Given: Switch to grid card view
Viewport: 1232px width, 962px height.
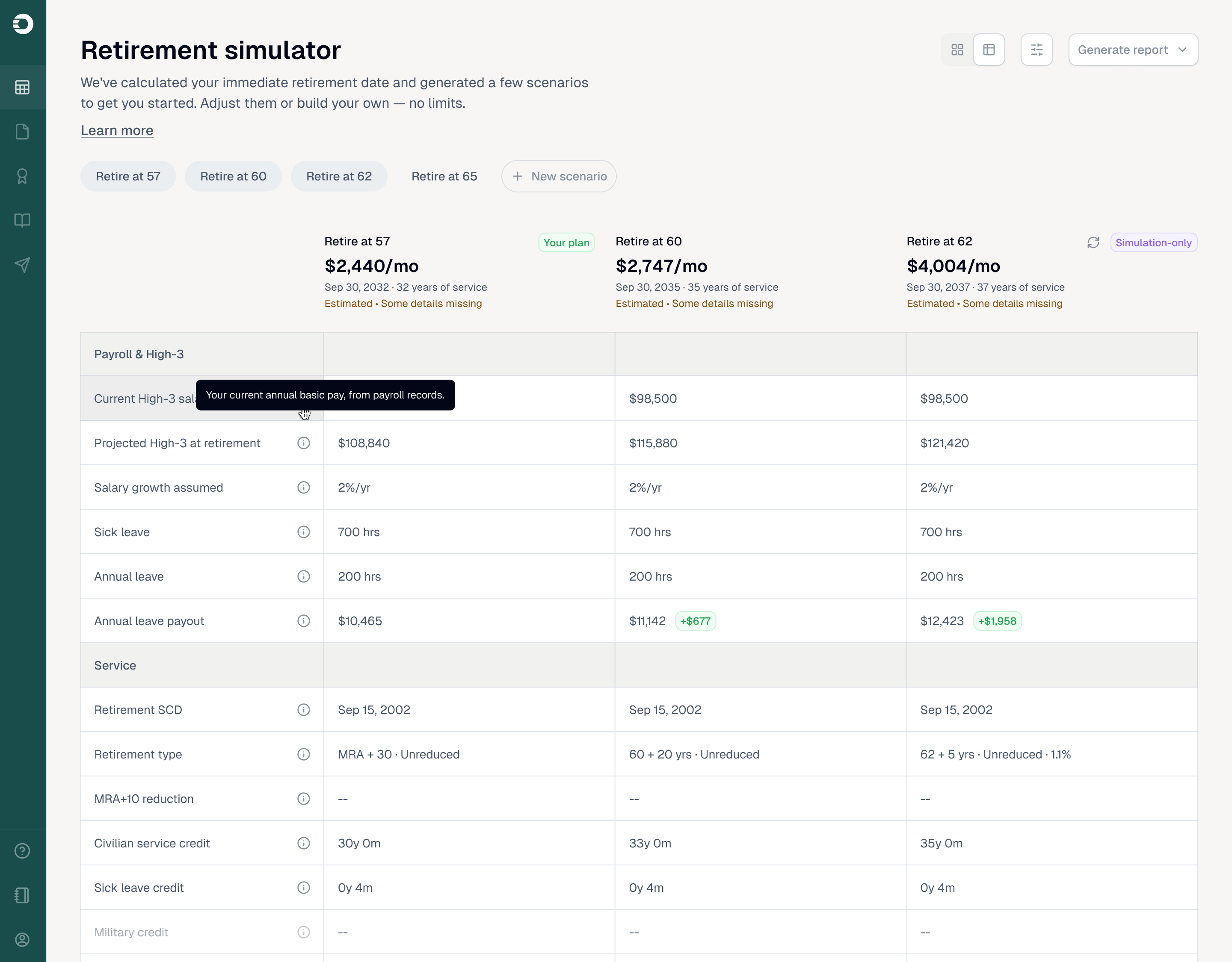Looking at the screenshot, I should point(957,50).
